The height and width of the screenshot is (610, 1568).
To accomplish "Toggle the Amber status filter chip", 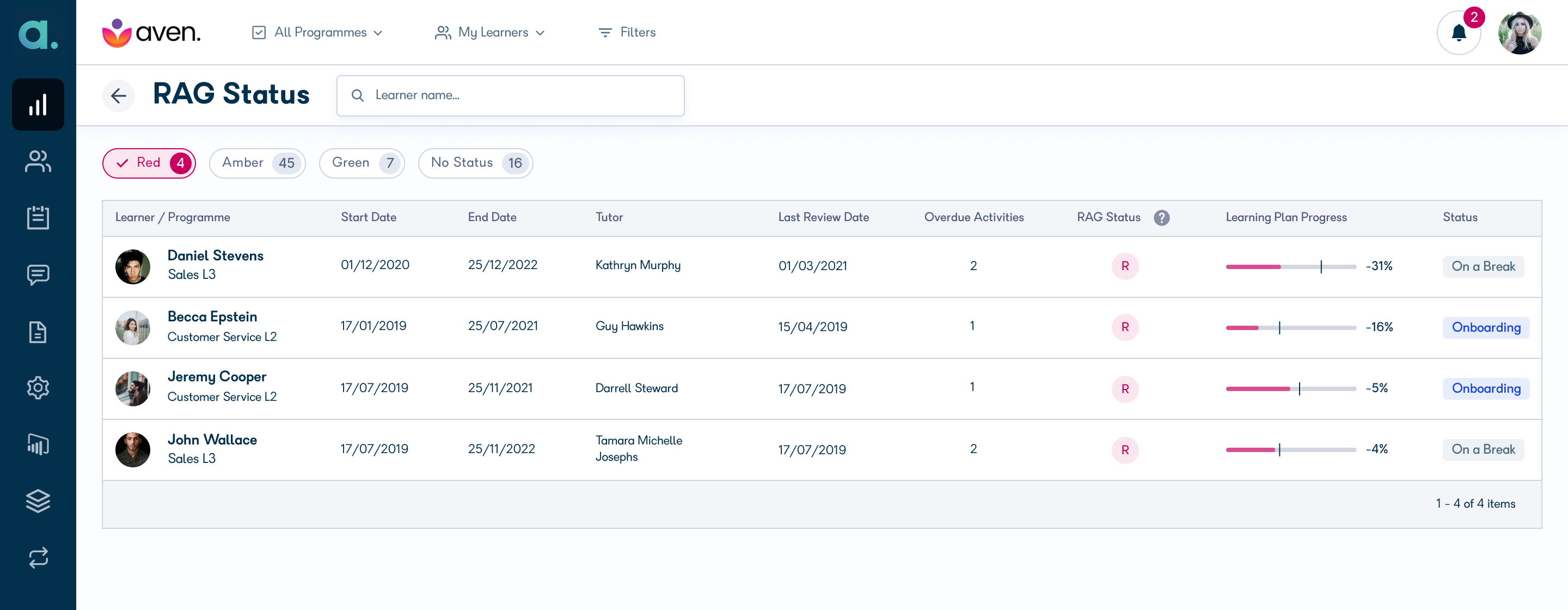I will pos(258,163).
